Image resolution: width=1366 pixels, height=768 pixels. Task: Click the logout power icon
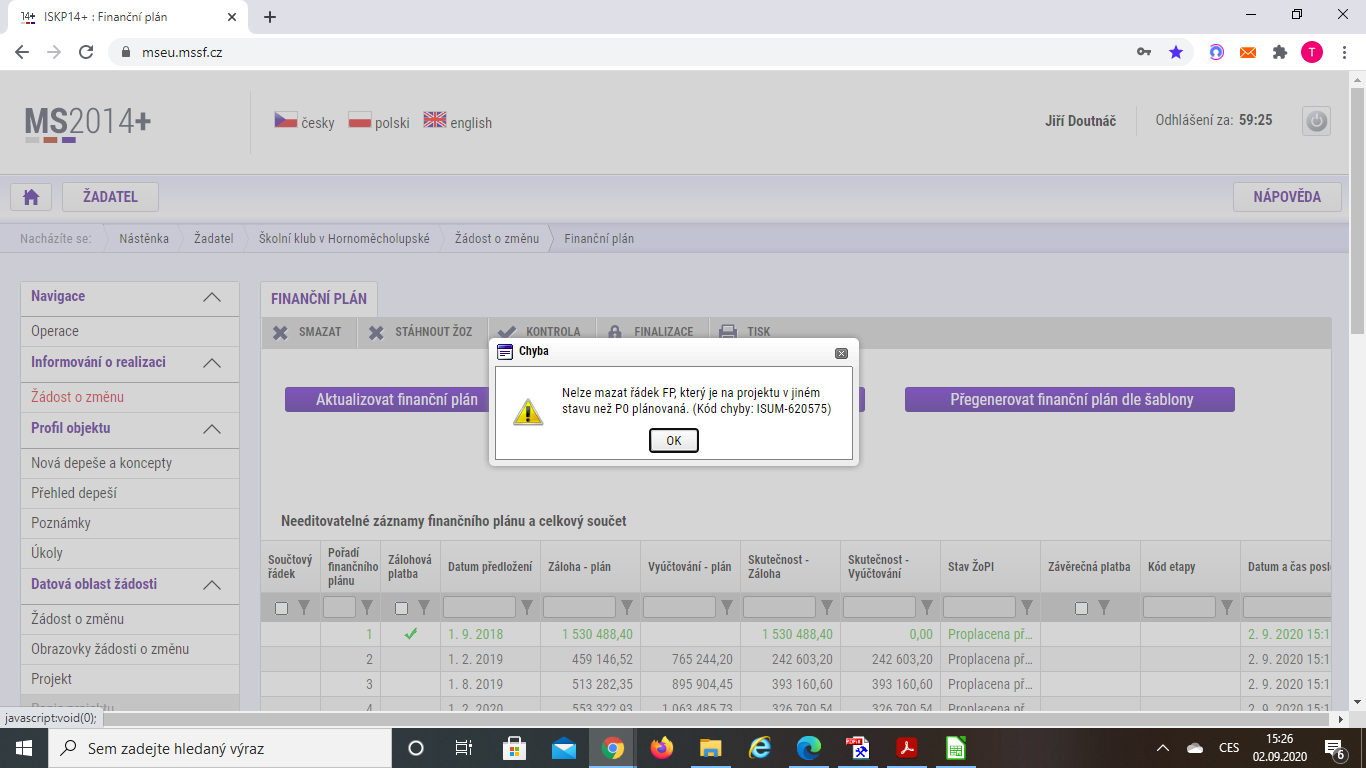1316,121
